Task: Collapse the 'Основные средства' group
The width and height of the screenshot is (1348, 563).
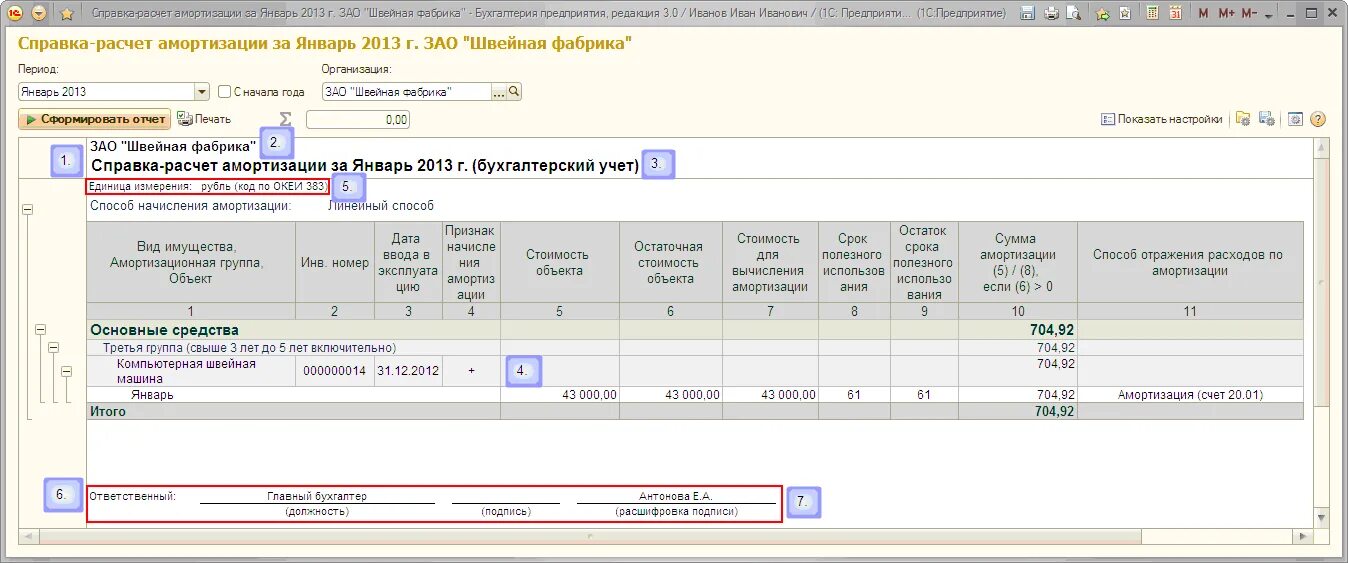Action: [41, 329]
